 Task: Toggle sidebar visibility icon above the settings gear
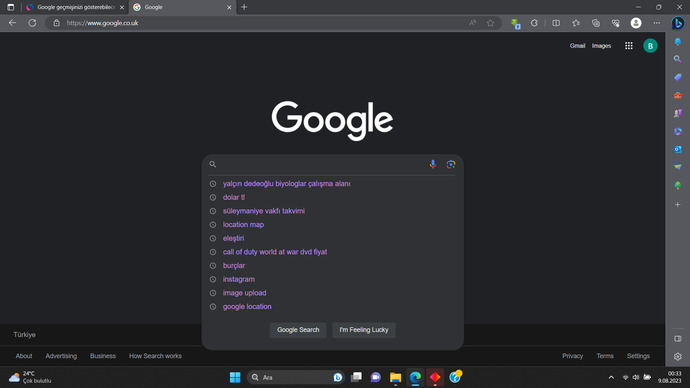click(678, 339)
